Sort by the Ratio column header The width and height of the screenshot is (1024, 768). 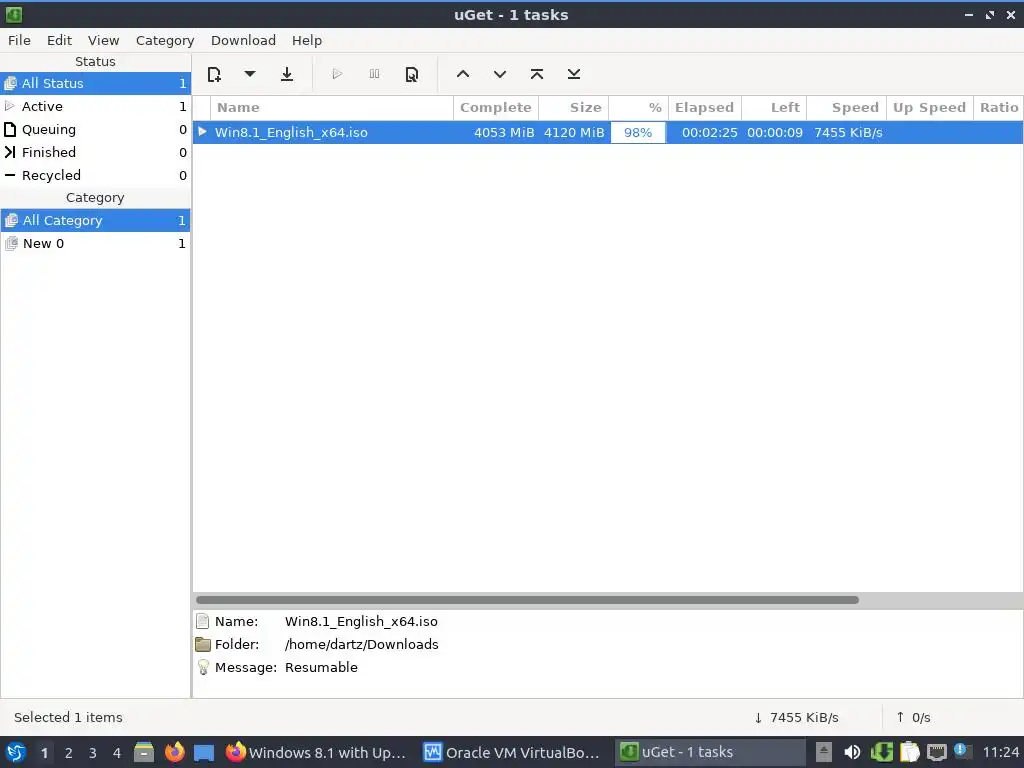point(999,108)
